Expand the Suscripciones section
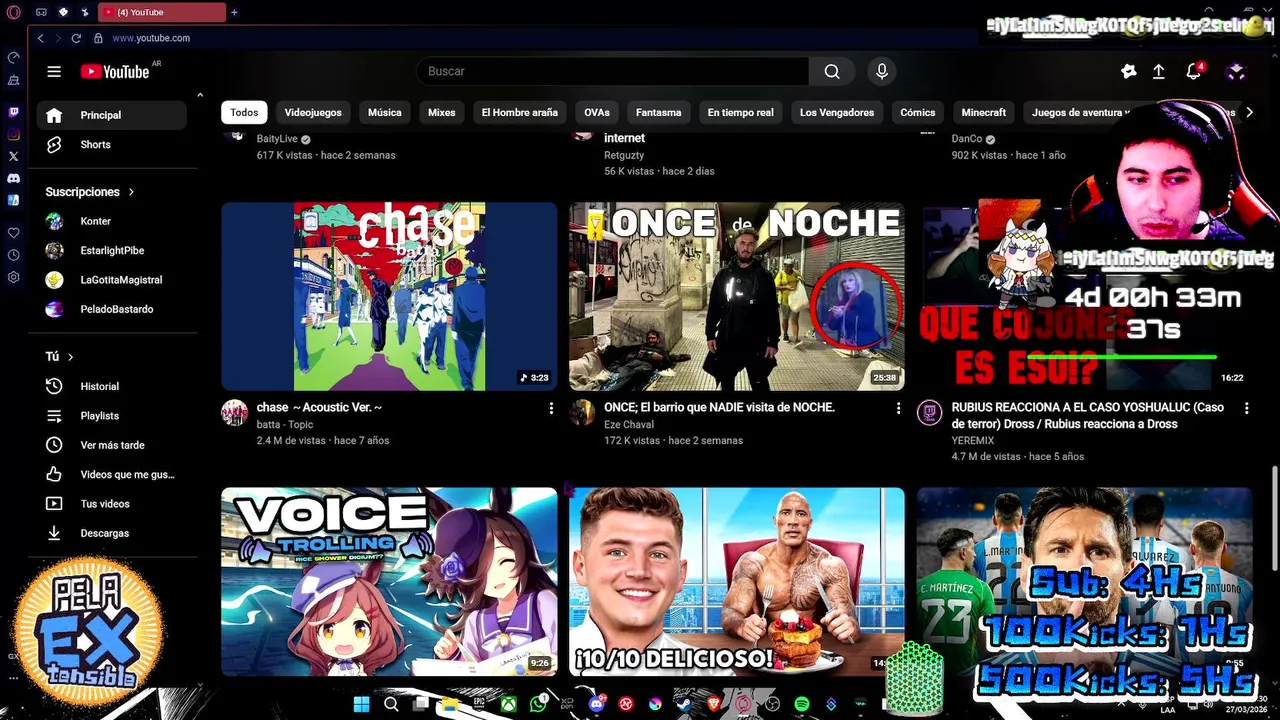 tap(90, 191)
